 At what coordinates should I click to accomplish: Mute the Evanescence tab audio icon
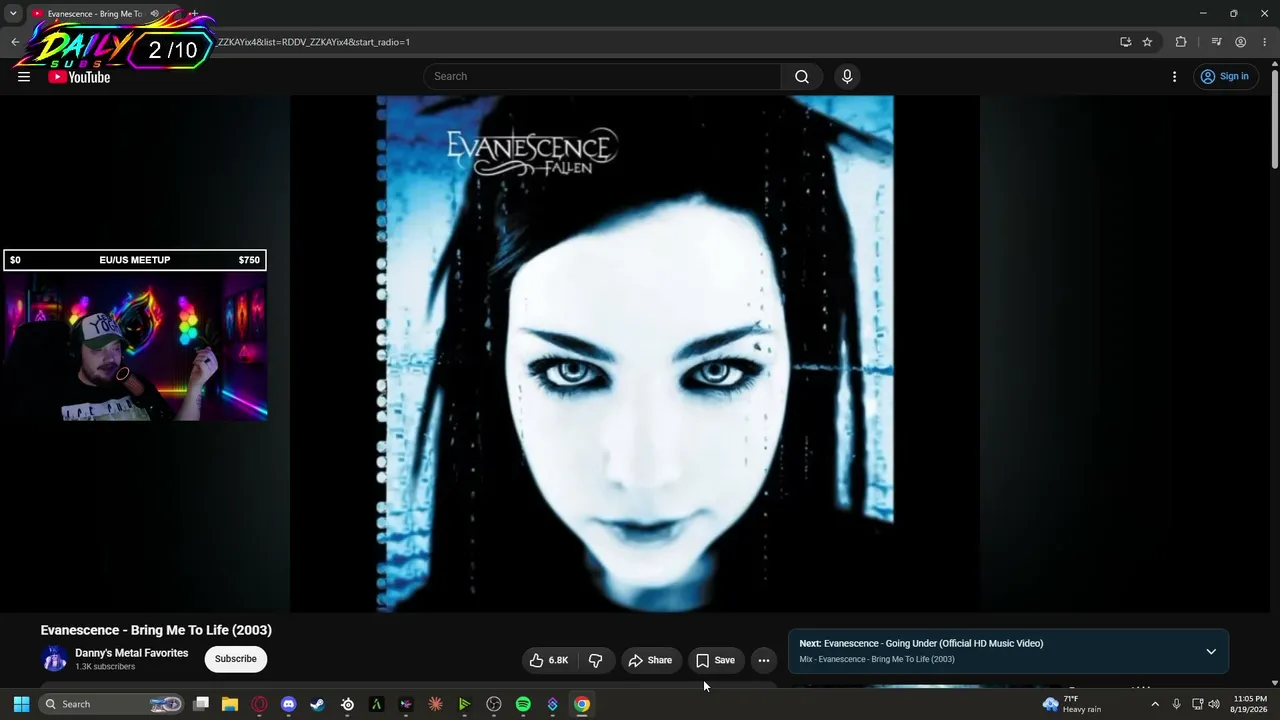pyautogui.click(x=154, y=14)
